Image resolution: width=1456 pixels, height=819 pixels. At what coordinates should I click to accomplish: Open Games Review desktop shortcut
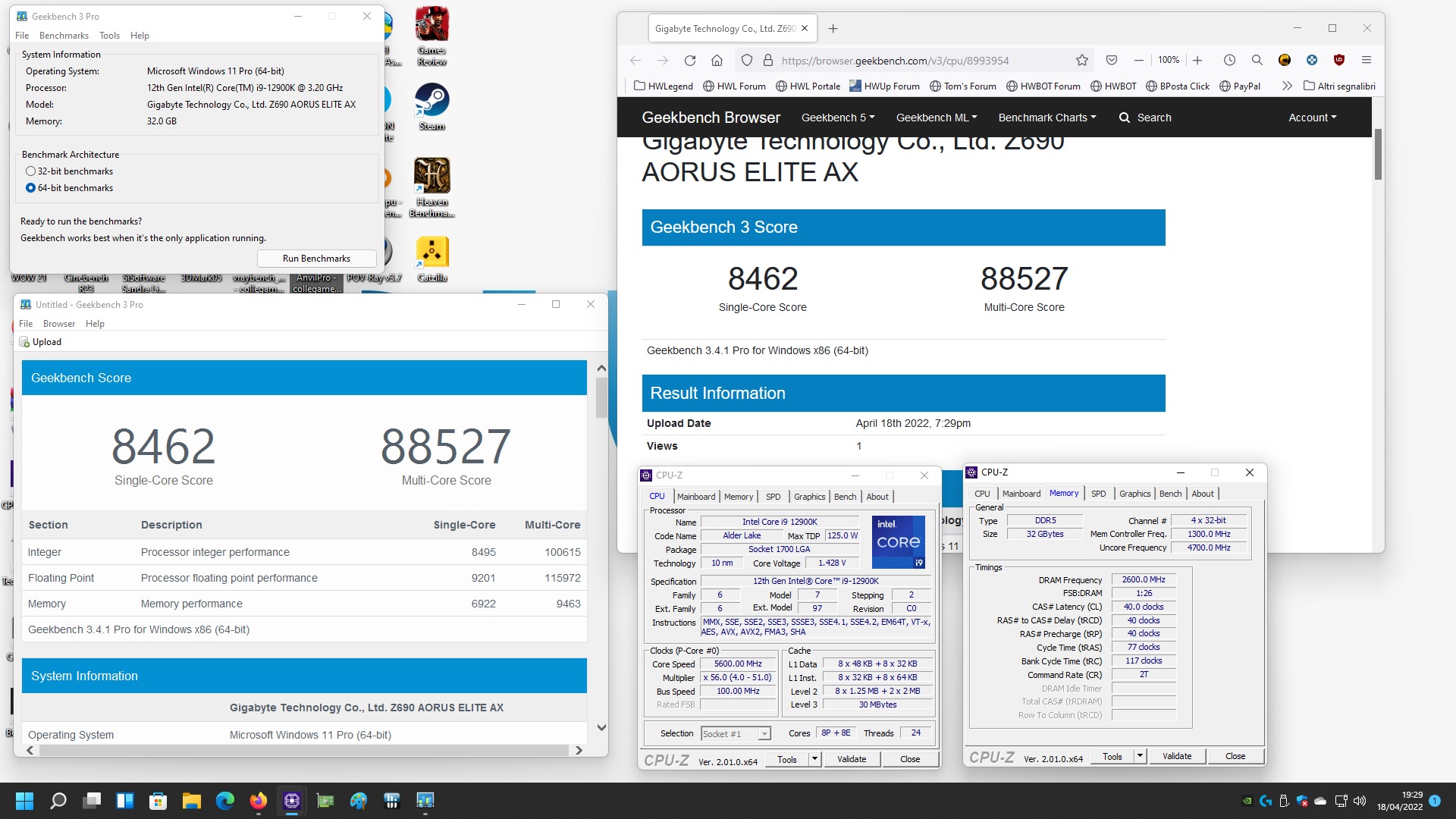(x=431, y=36)
